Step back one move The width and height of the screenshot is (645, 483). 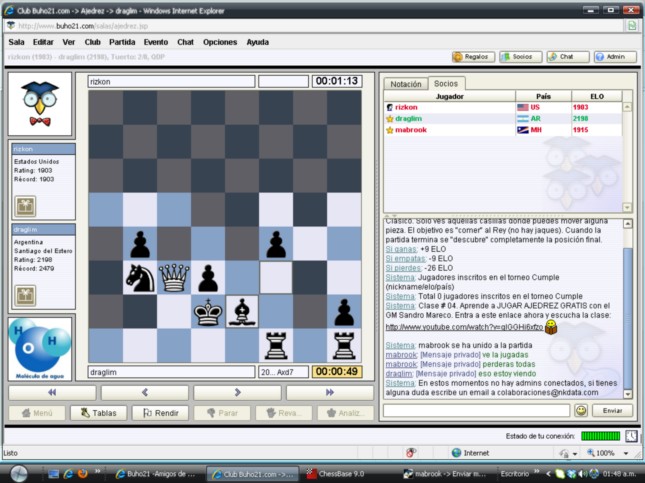click(144, 393)
